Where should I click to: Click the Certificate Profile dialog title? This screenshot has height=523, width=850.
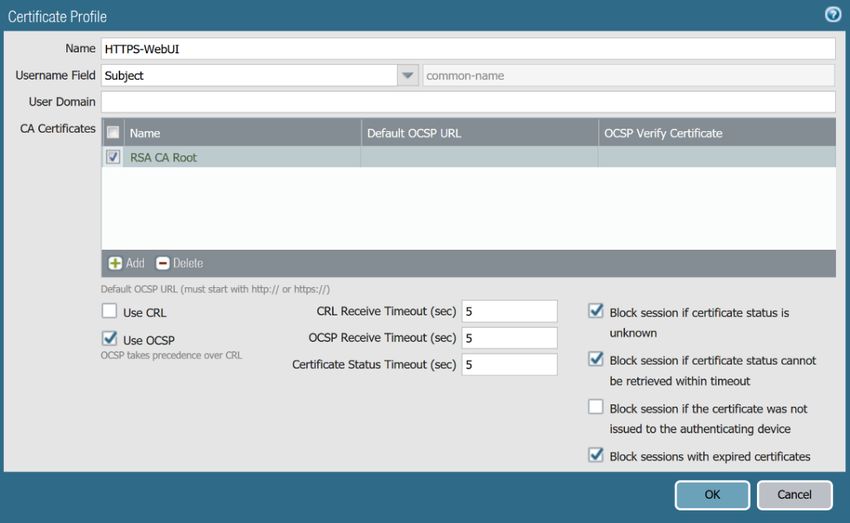coord(57,17)
